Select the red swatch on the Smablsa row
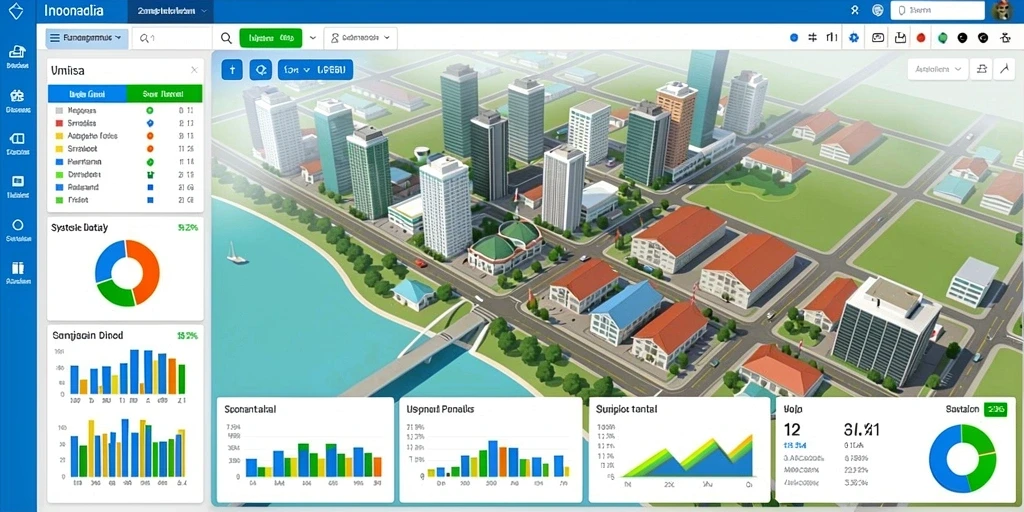 (59, 123)
